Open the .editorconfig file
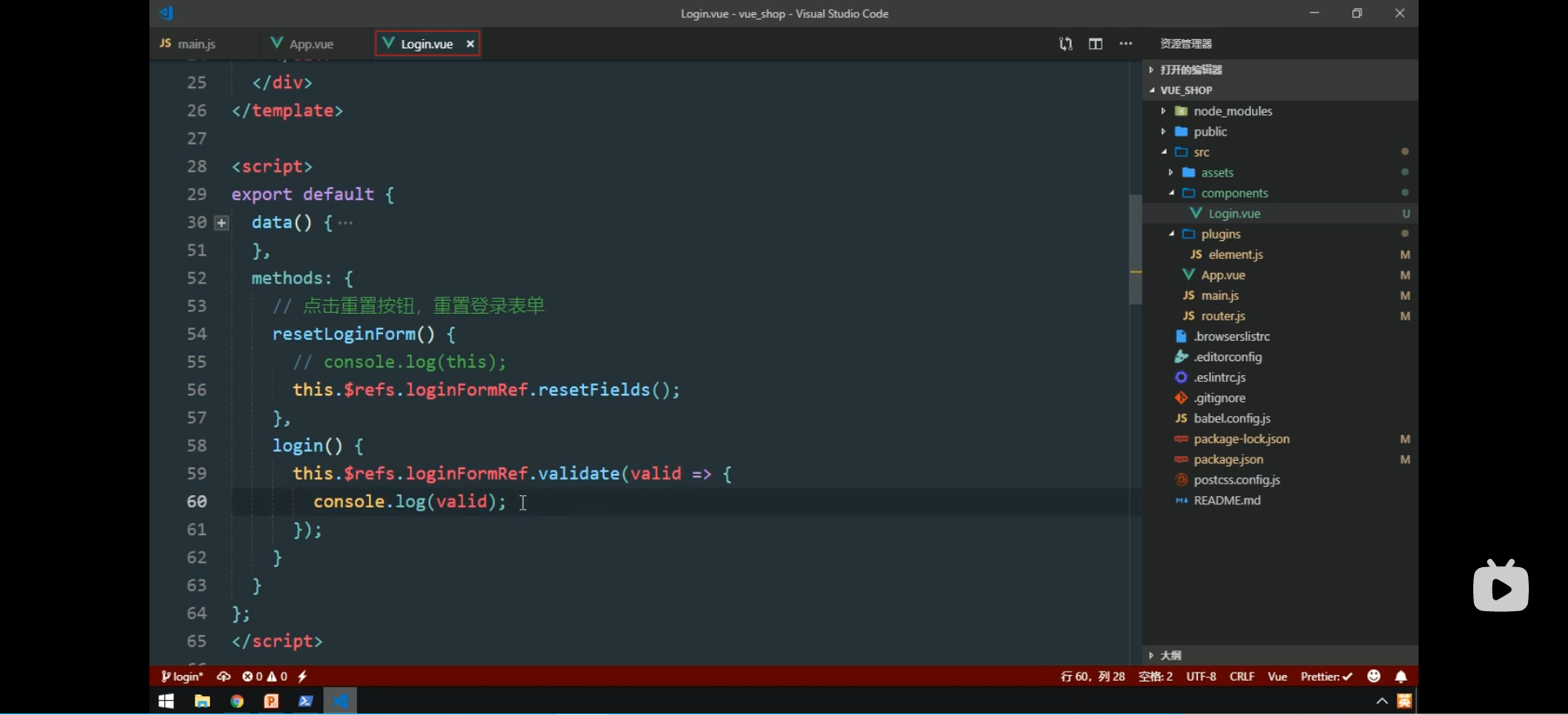 (1280, 357)
